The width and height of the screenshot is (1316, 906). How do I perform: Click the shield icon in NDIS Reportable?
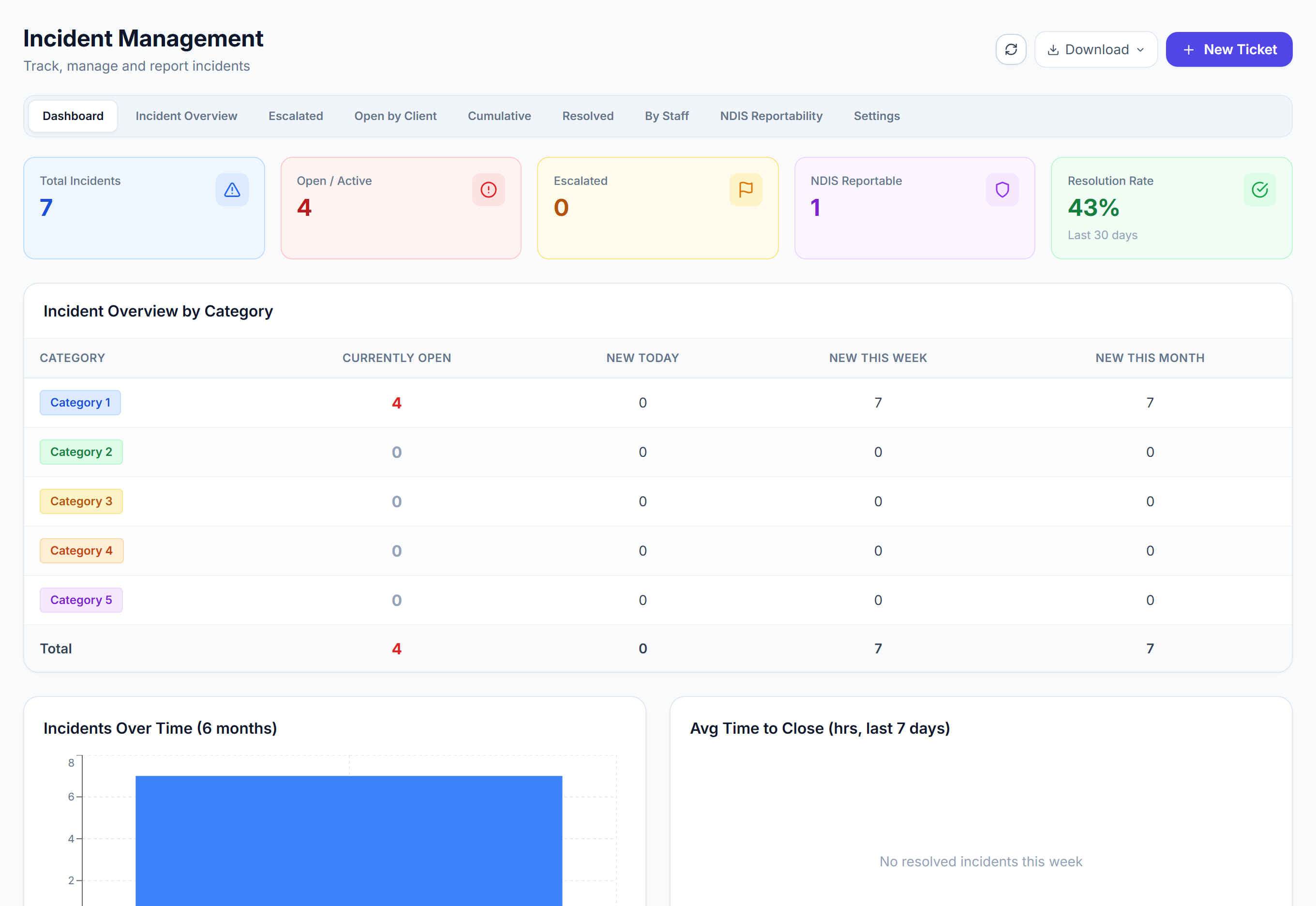[1002, 190]
